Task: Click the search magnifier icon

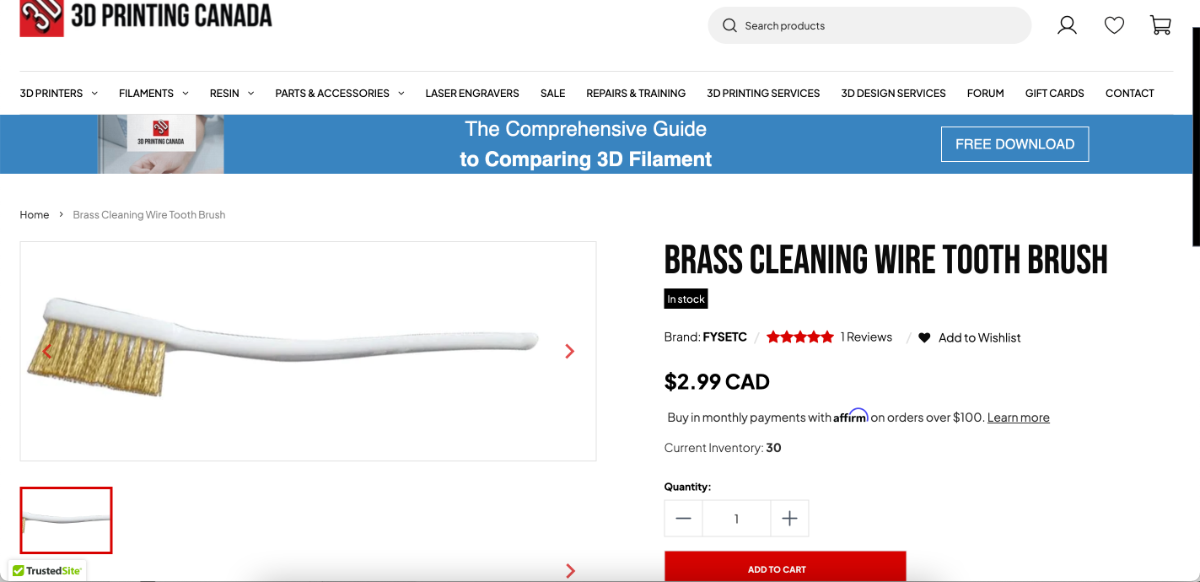Action: click(x=730, y=26)
